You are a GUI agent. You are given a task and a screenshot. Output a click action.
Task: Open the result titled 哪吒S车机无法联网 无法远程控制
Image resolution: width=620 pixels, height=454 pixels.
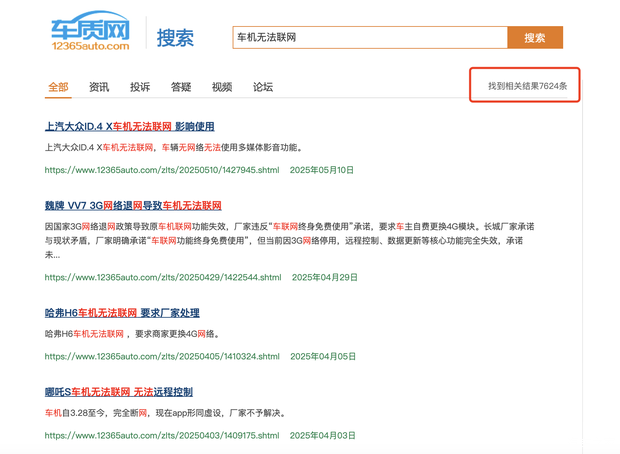coord(119,392)
